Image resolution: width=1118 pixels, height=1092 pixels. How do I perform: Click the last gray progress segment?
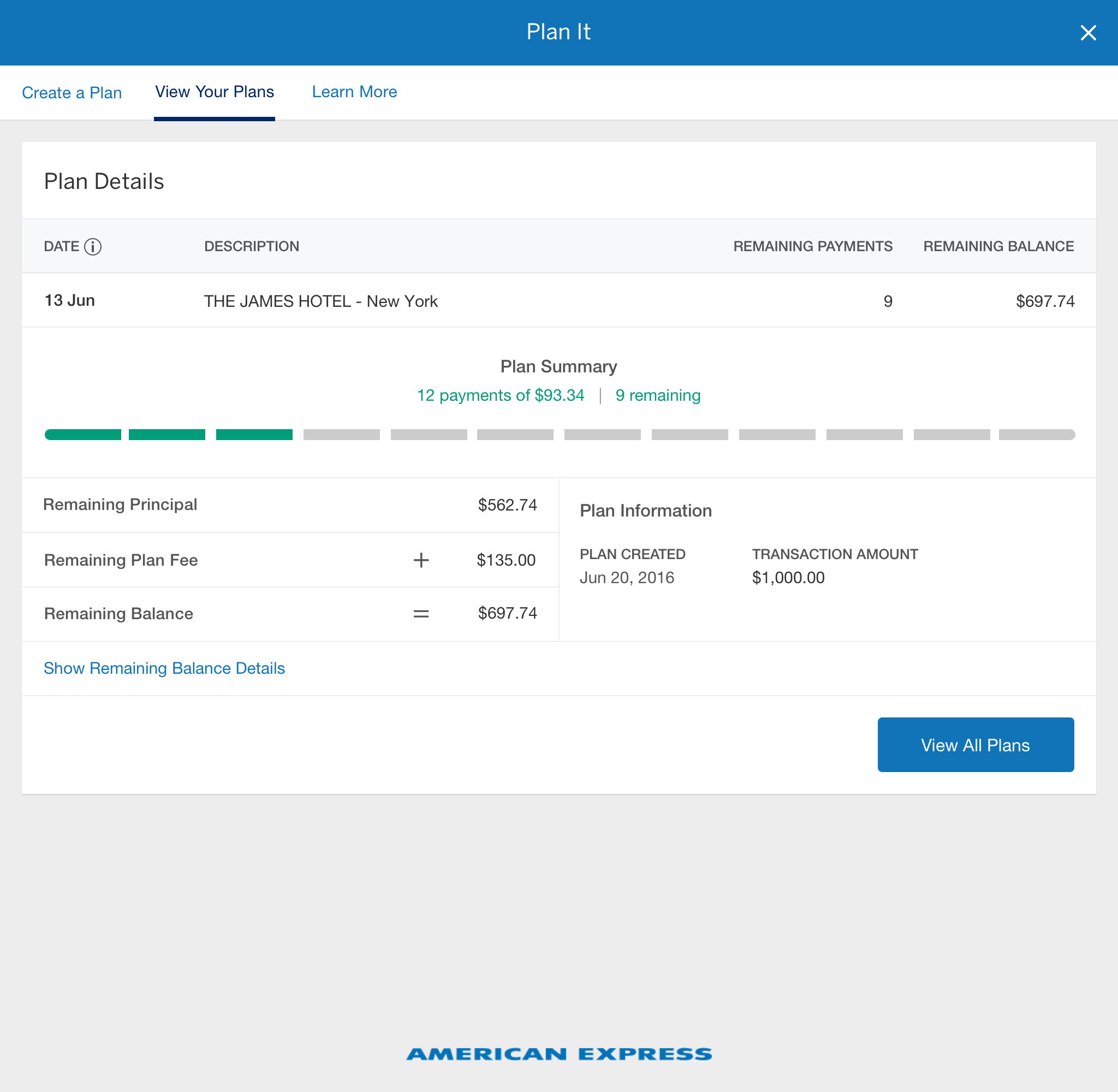(x=1036, y=434)
